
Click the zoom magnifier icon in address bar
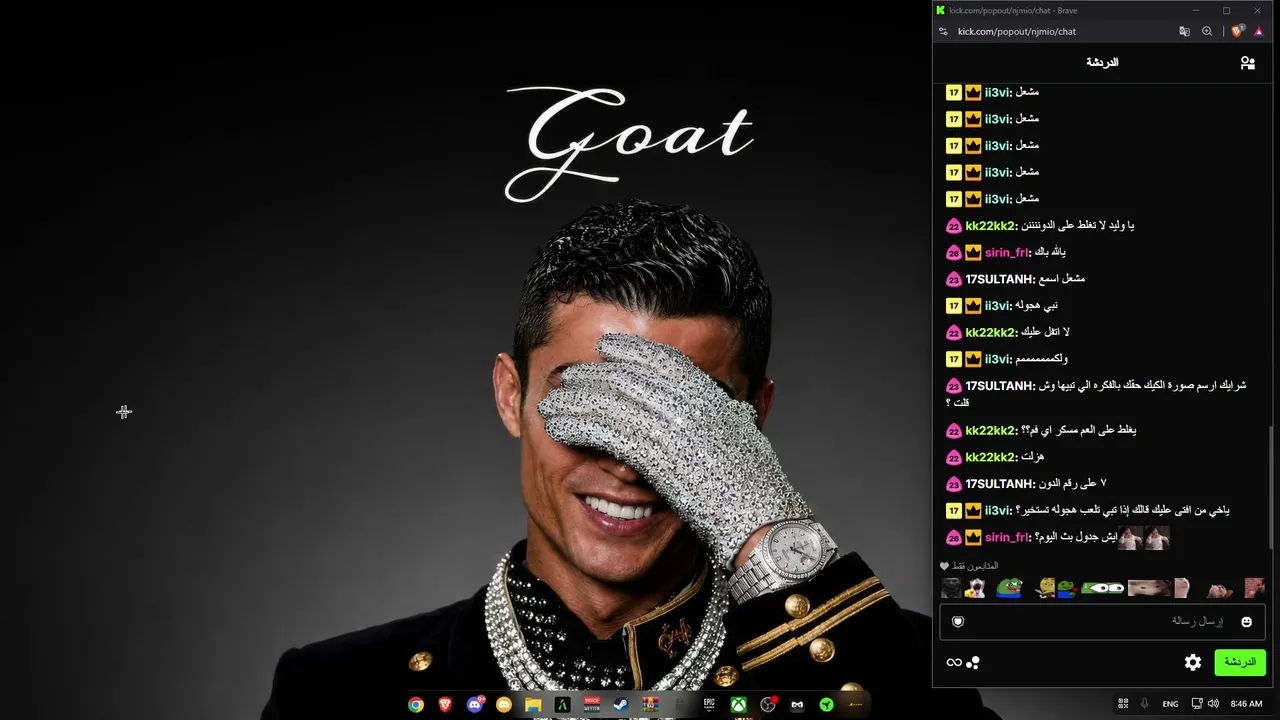pyautogui.click(x=1207, y=31)
